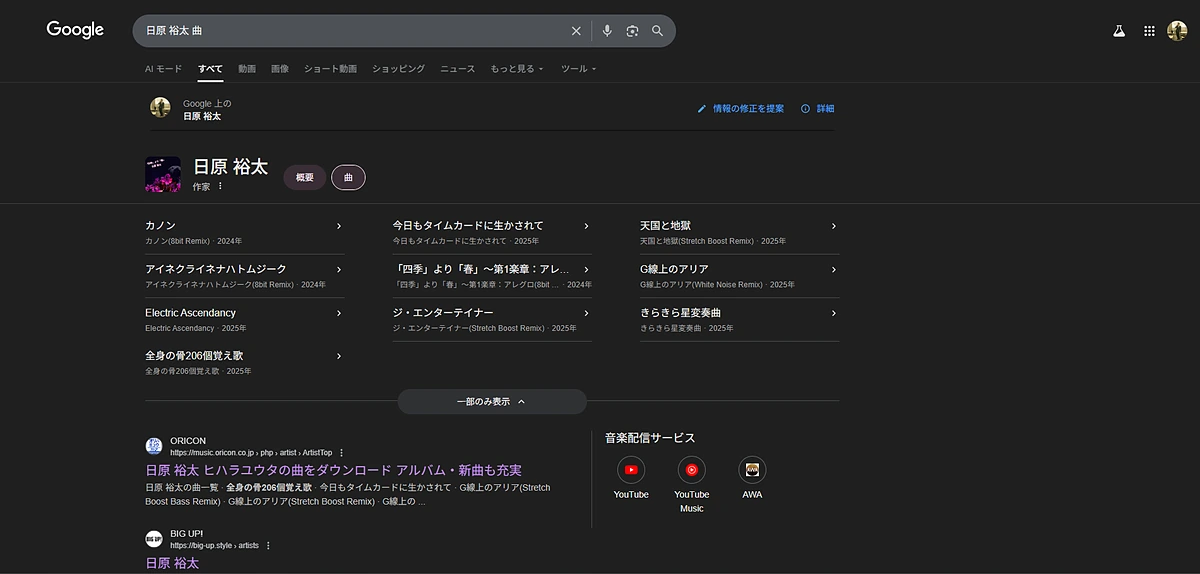Open Google Lens image search
This screenshot has height=574, width=1200.
632,31
